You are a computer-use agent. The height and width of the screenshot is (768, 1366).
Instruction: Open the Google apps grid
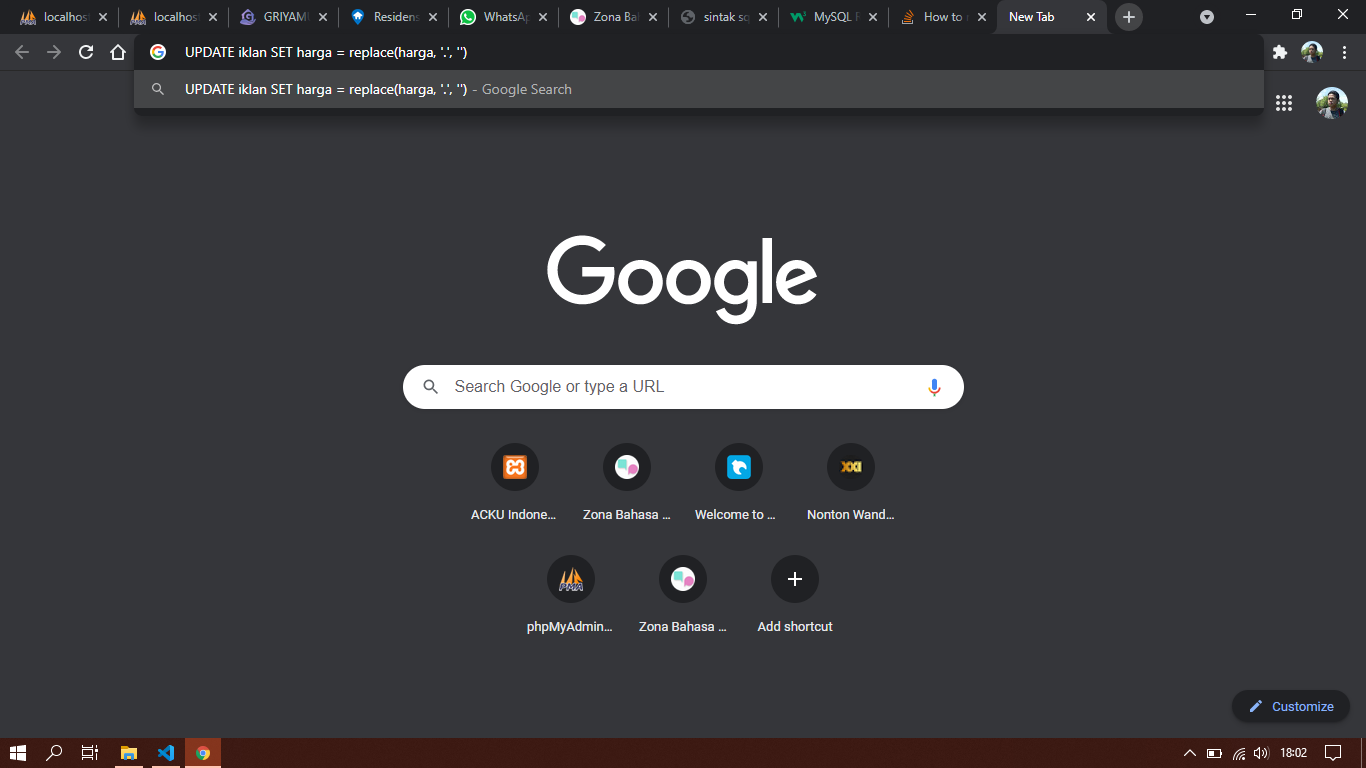[x=1284, y=103]
